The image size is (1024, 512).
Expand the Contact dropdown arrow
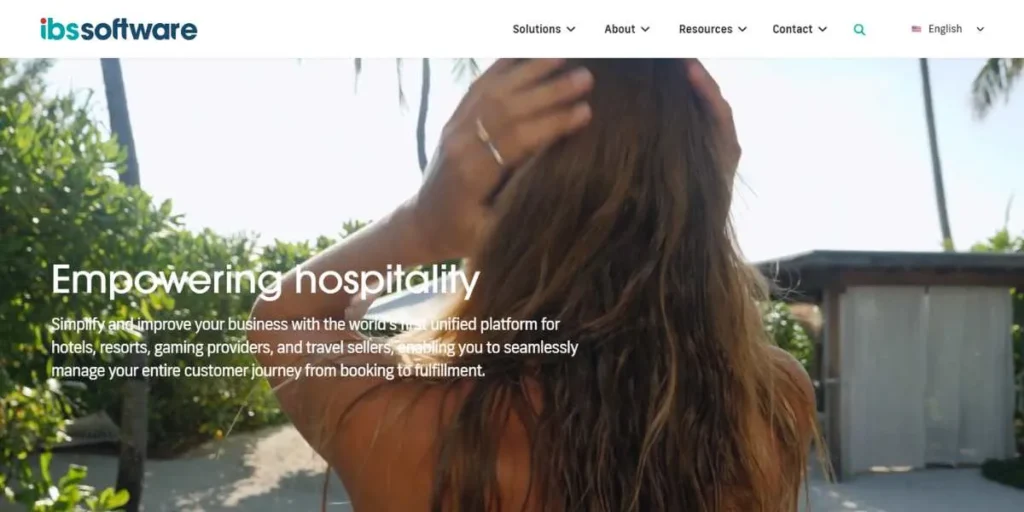coord(822,29)
